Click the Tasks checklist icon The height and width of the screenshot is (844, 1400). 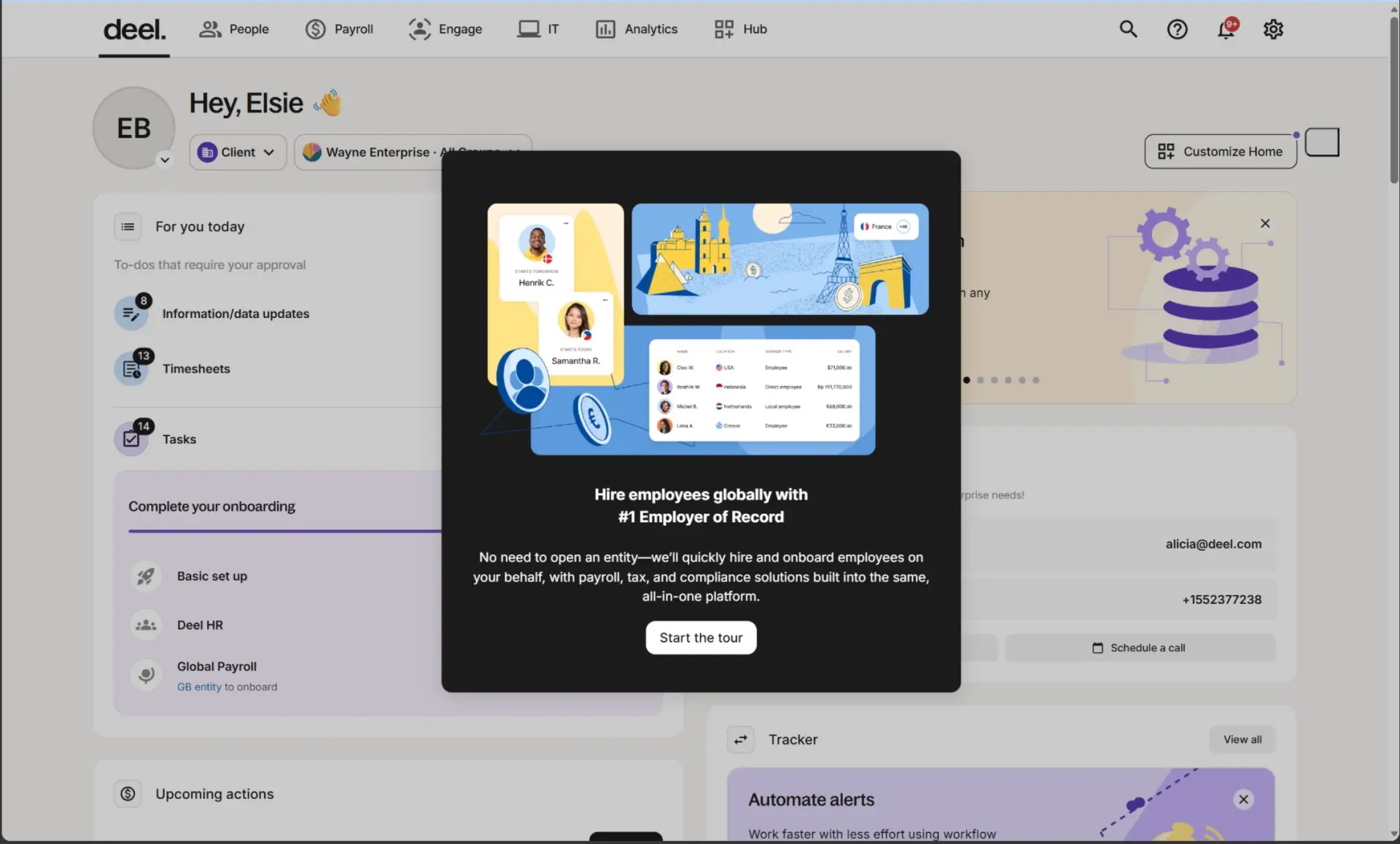[x=132, y=438]
